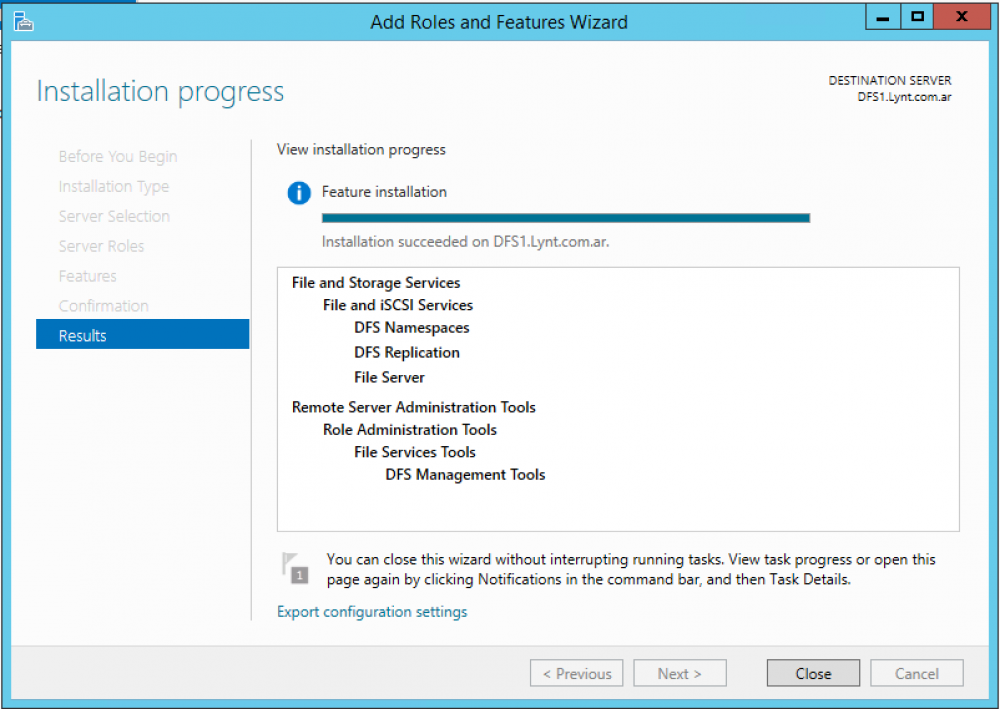Click the Export configuration settings link
The image size is (1000, 709).
coord(372,611)
